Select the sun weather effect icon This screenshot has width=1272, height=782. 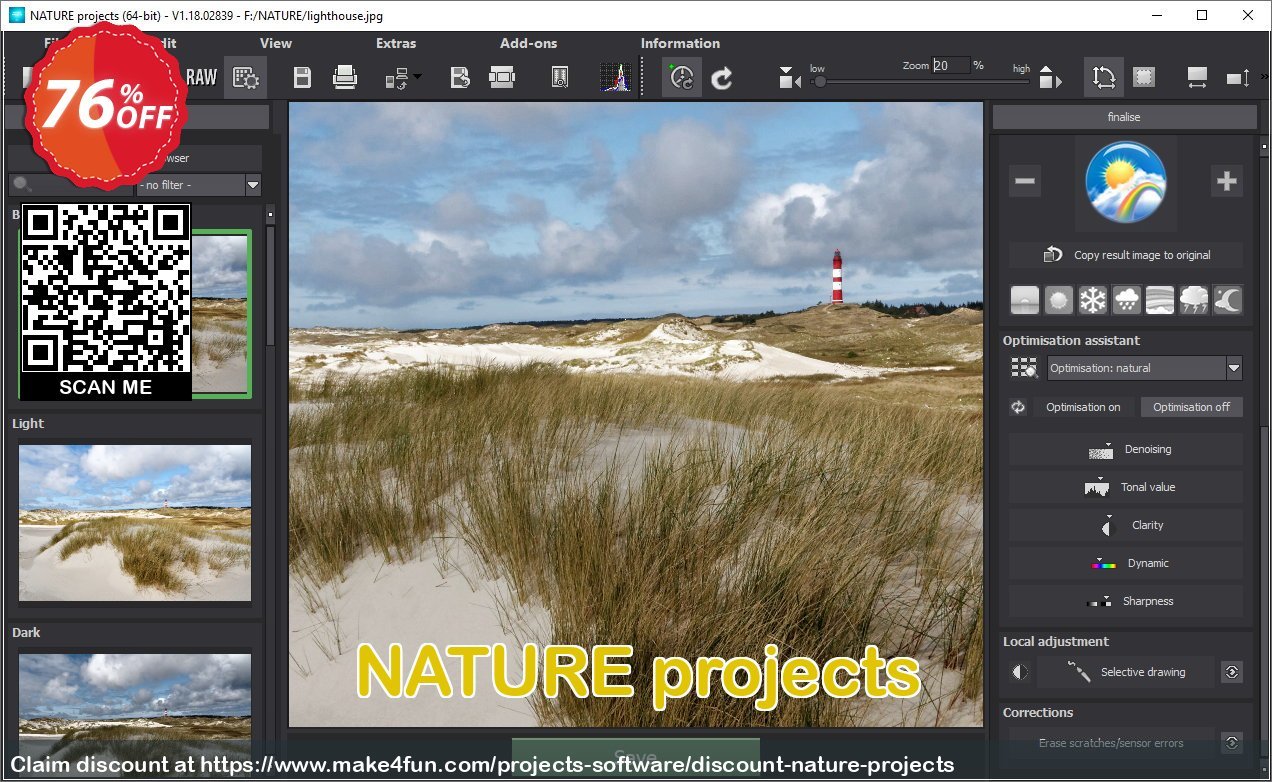point(1059,300)
